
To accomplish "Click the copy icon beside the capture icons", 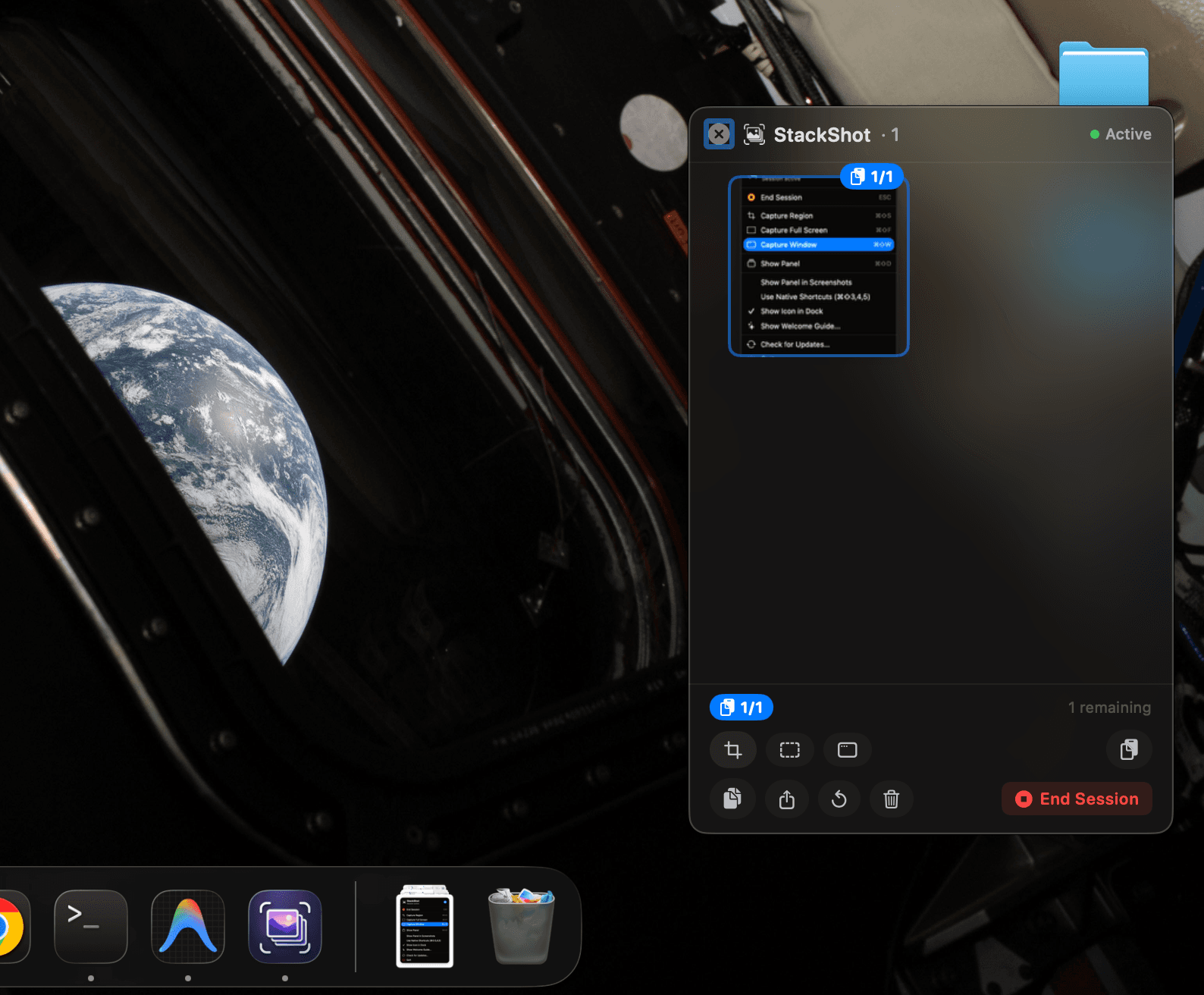I will click(1129, 750).
